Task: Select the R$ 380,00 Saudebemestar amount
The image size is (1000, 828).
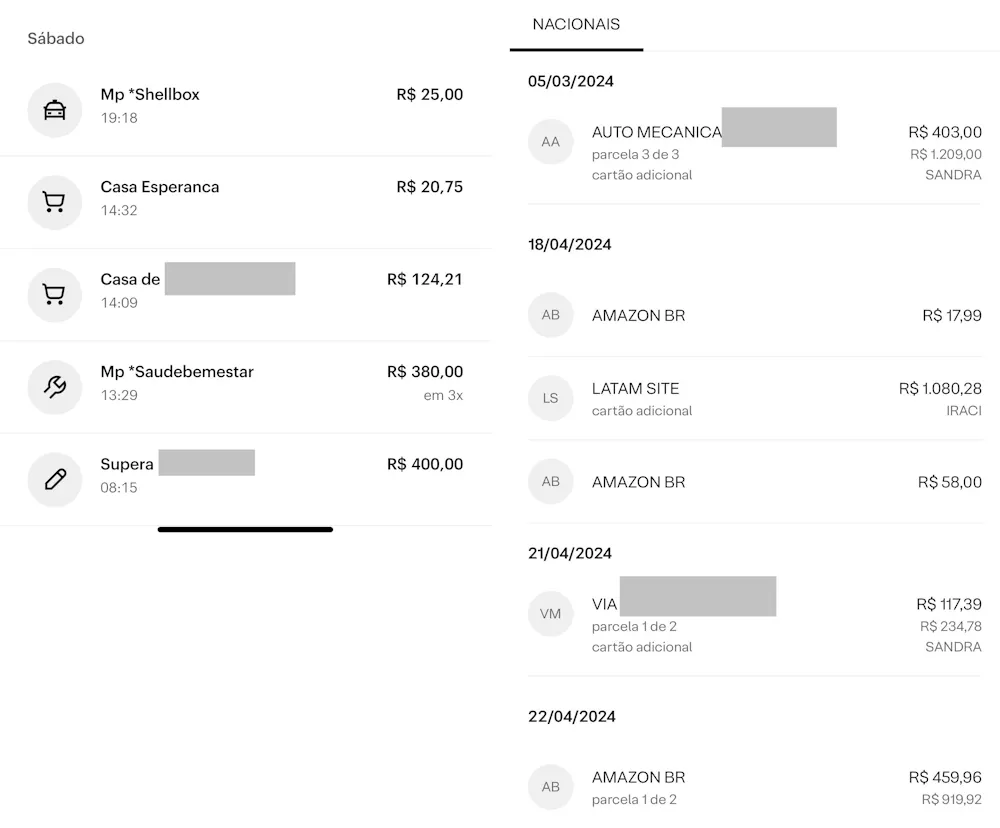Action: tap(424, 372)
